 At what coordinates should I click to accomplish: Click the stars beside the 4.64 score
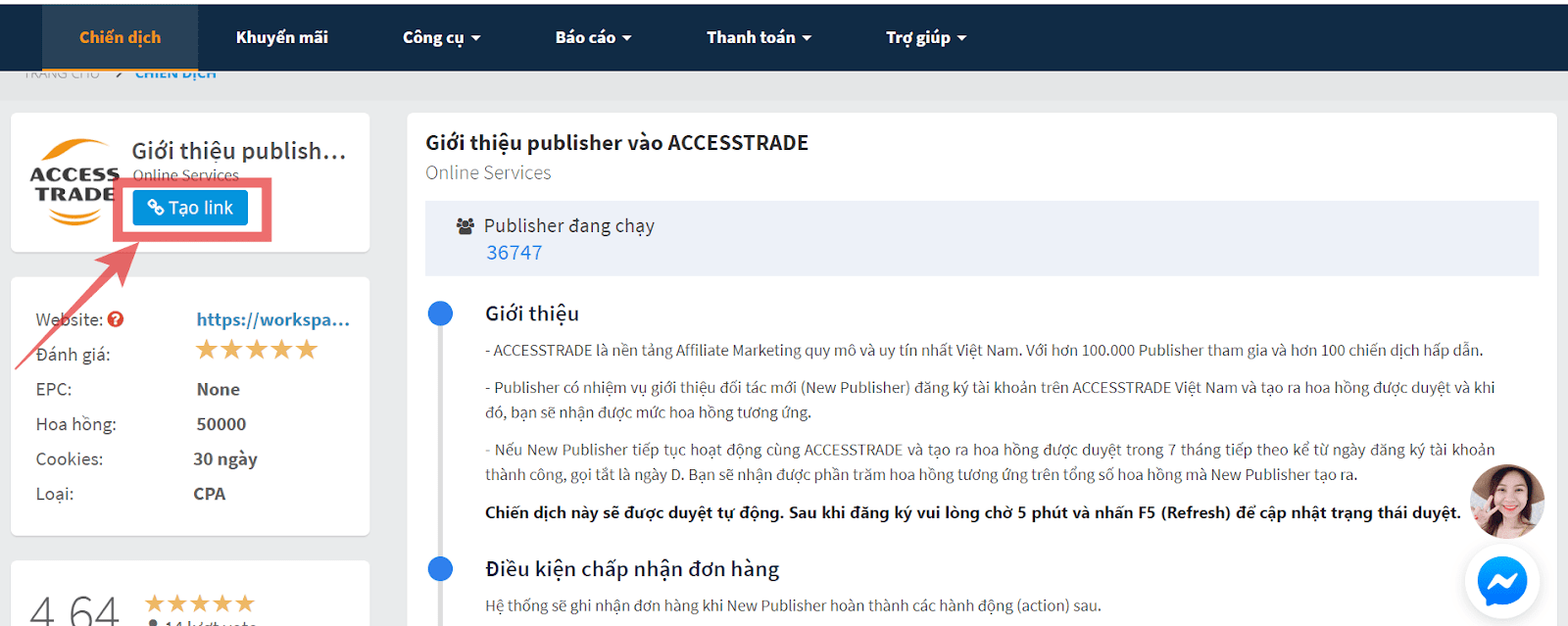coord(200,603)
